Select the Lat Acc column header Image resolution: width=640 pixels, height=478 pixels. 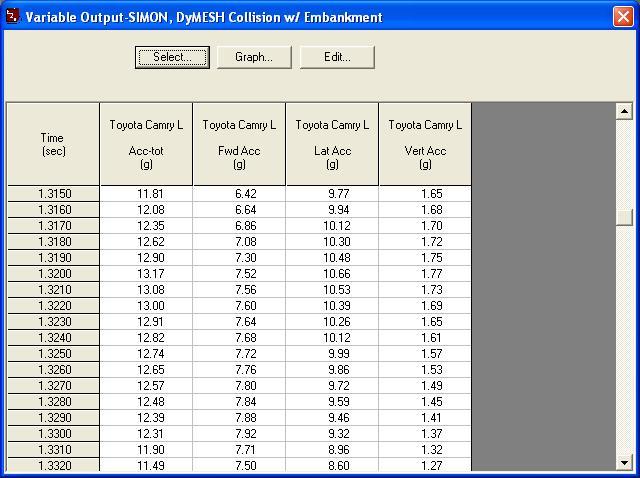[332, 144]
